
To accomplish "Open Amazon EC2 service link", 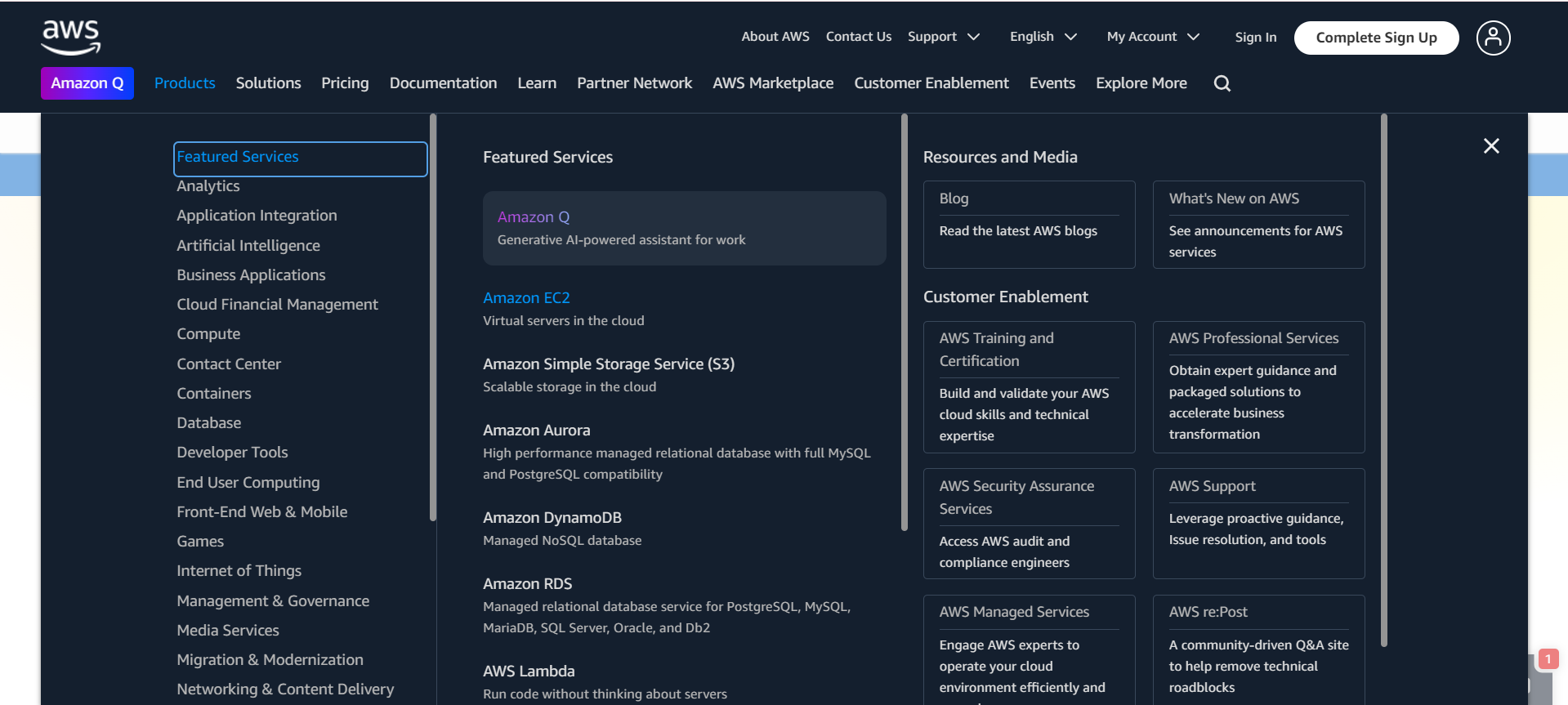I will pos(526,298).
